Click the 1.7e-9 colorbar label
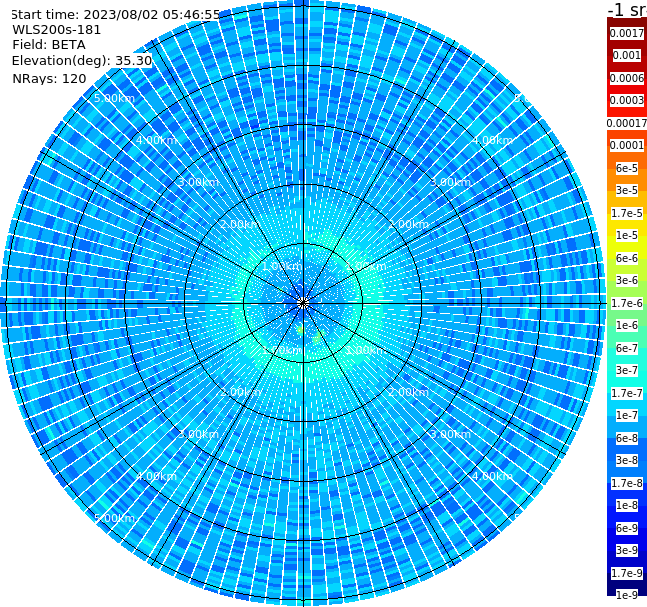The image size is (647, 607). click(x=627, y=573)
